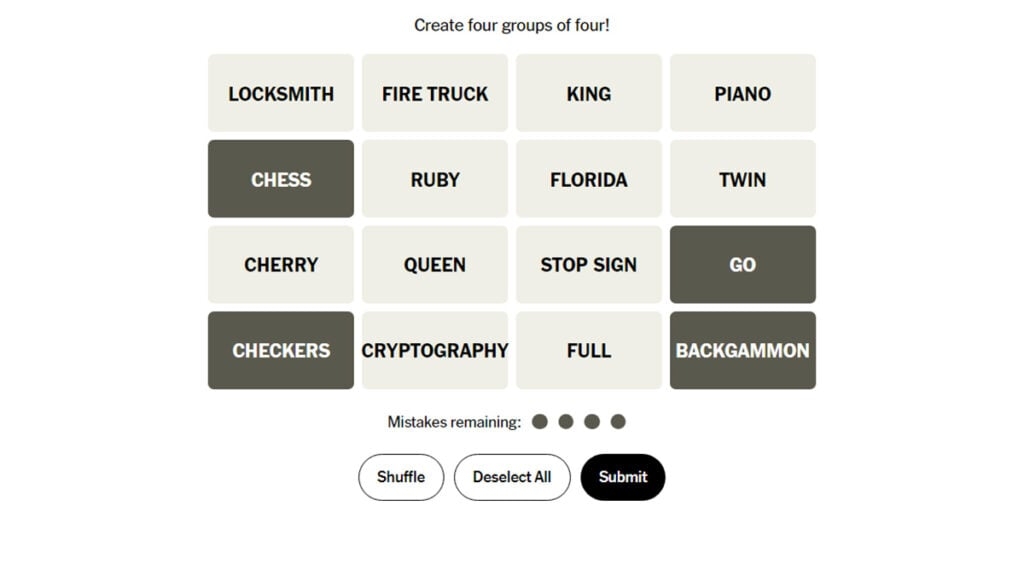Select the CHERRY tile
The image size is (1024, 576).
[280, 264]
